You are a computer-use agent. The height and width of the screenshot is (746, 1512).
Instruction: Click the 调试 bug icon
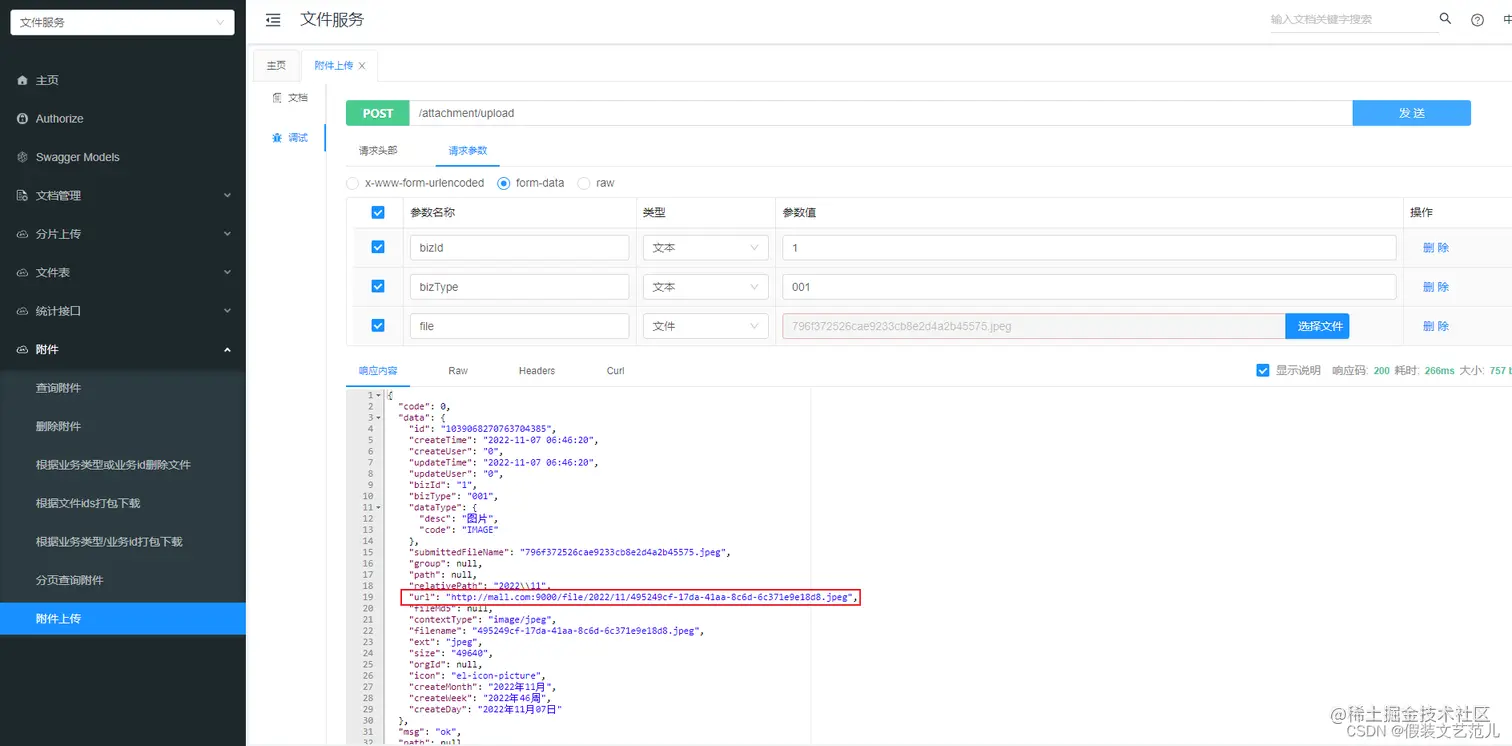(277, 138)
